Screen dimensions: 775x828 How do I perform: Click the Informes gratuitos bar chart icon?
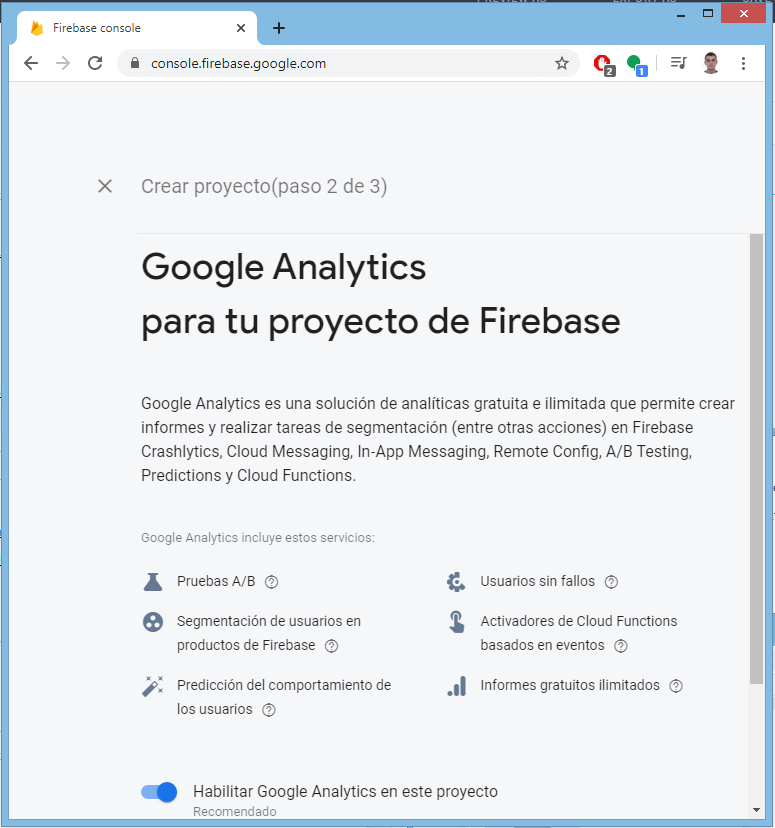point(457,685)
